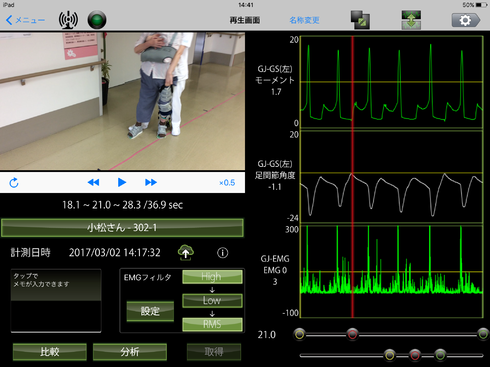Upload data via the cloud icon

pyautogui.click(x=186, y=252)
